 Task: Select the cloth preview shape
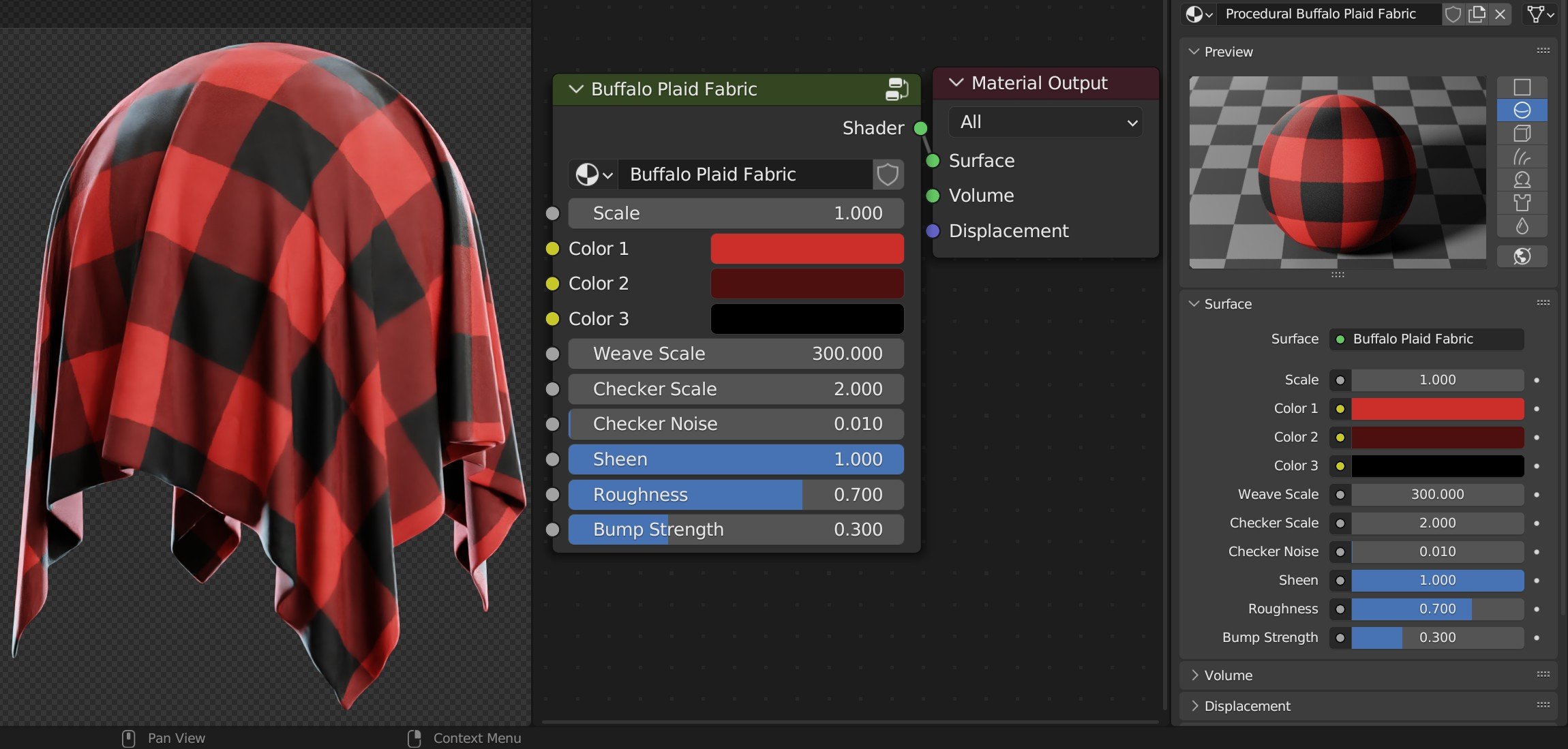[x=1522, y=203]
